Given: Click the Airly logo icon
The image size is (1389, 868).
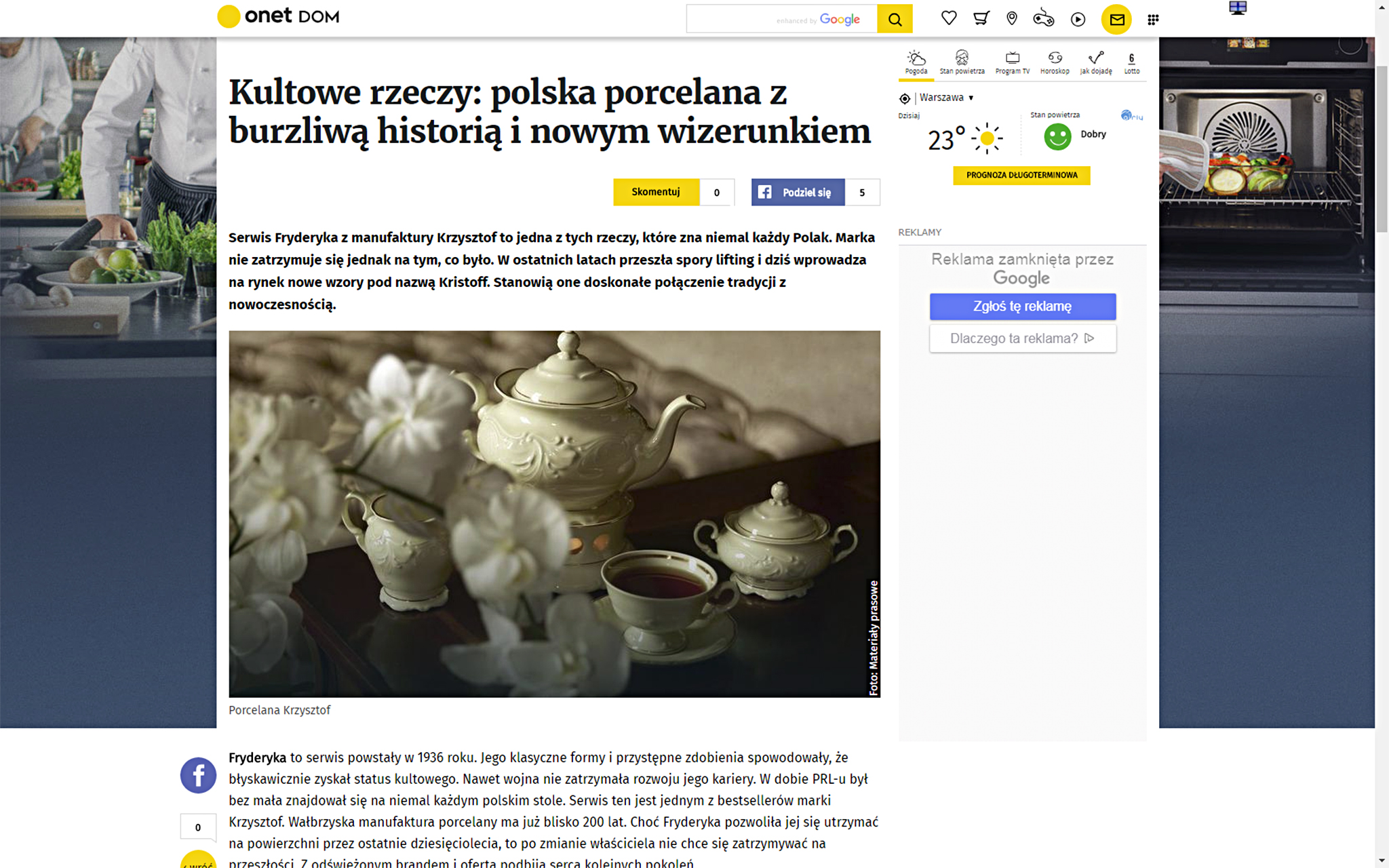Looking at the screenshot, I should click(1131, 115).
